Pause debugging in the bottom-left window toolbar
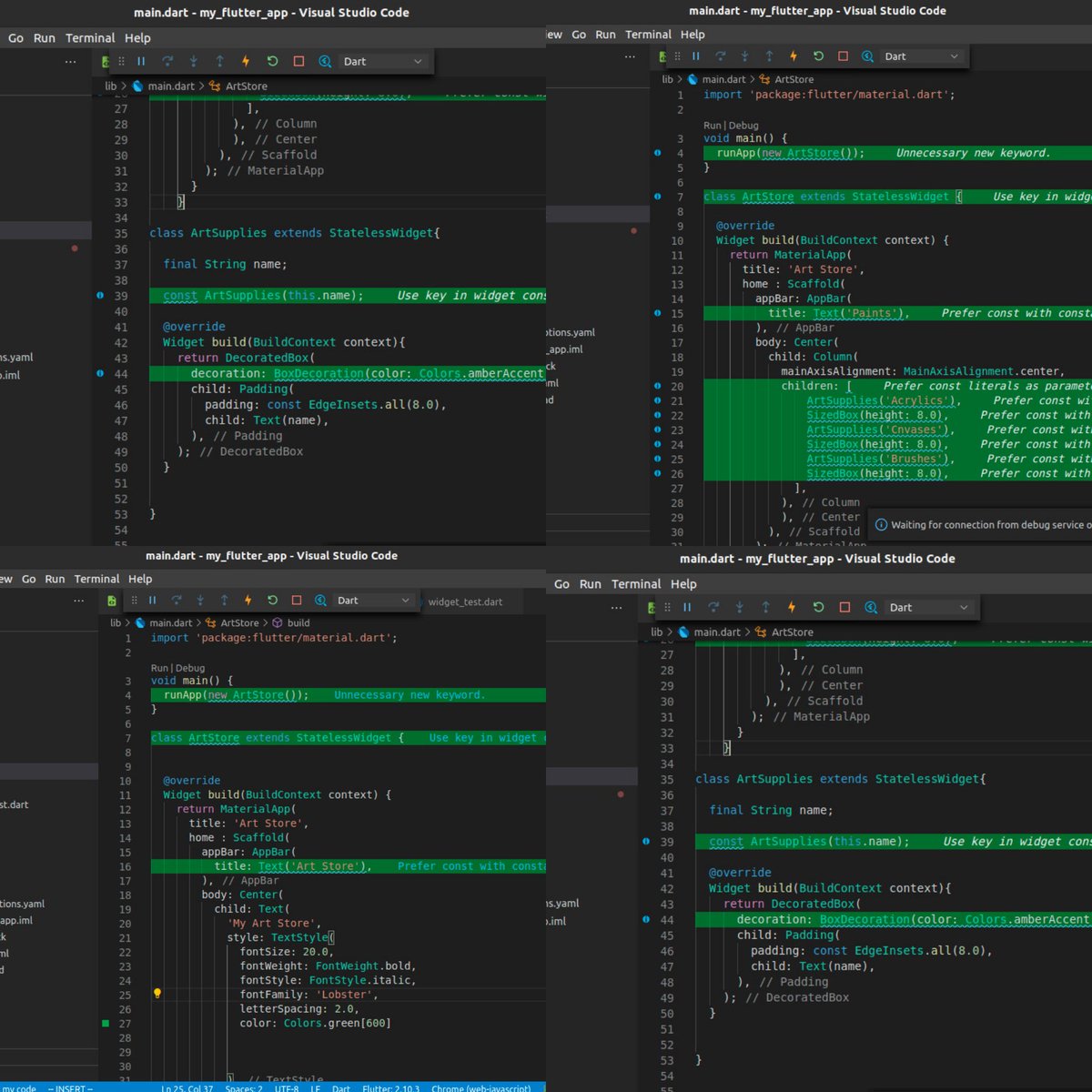Image resolution: width=1092 pixels, height=1092 pixels. (152, 601)
